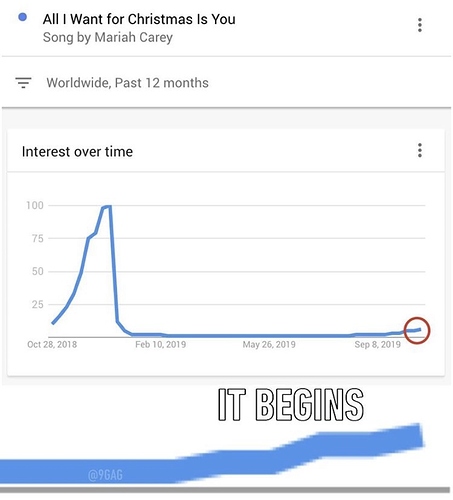Click the Sep 8, 2019 axis label
This screenshot has width=453, height=500.
pyautogui.click(x=377, y=344)
